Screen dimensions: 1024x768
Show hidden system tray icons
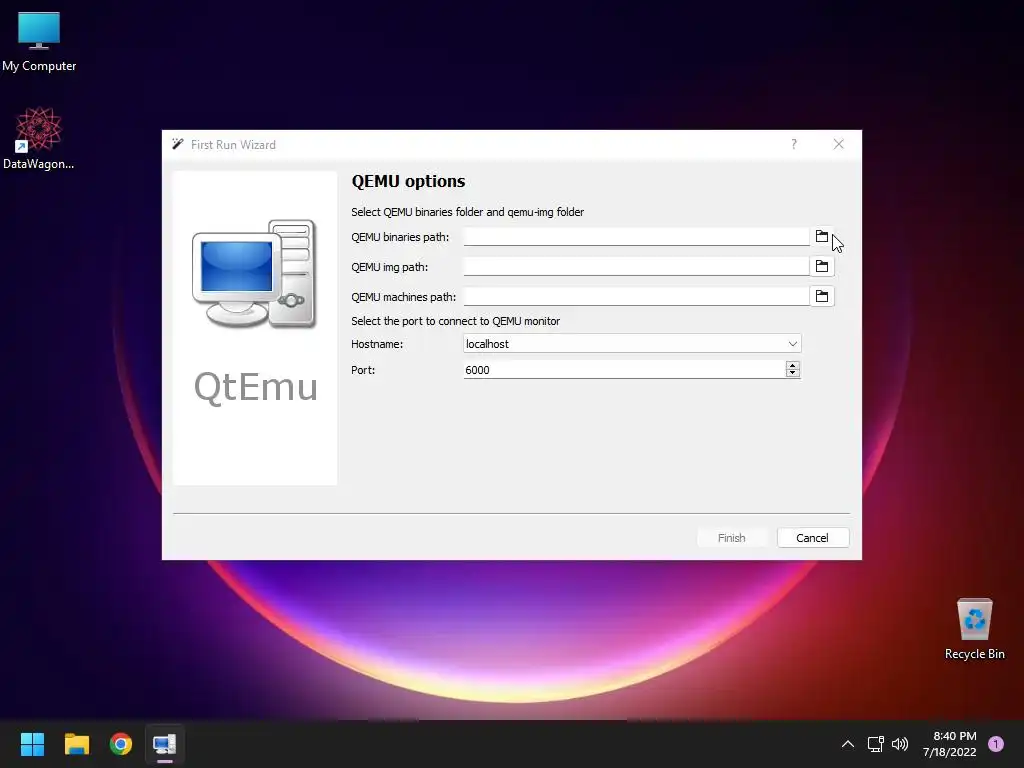pyautogui.click(x=848, y=744)
